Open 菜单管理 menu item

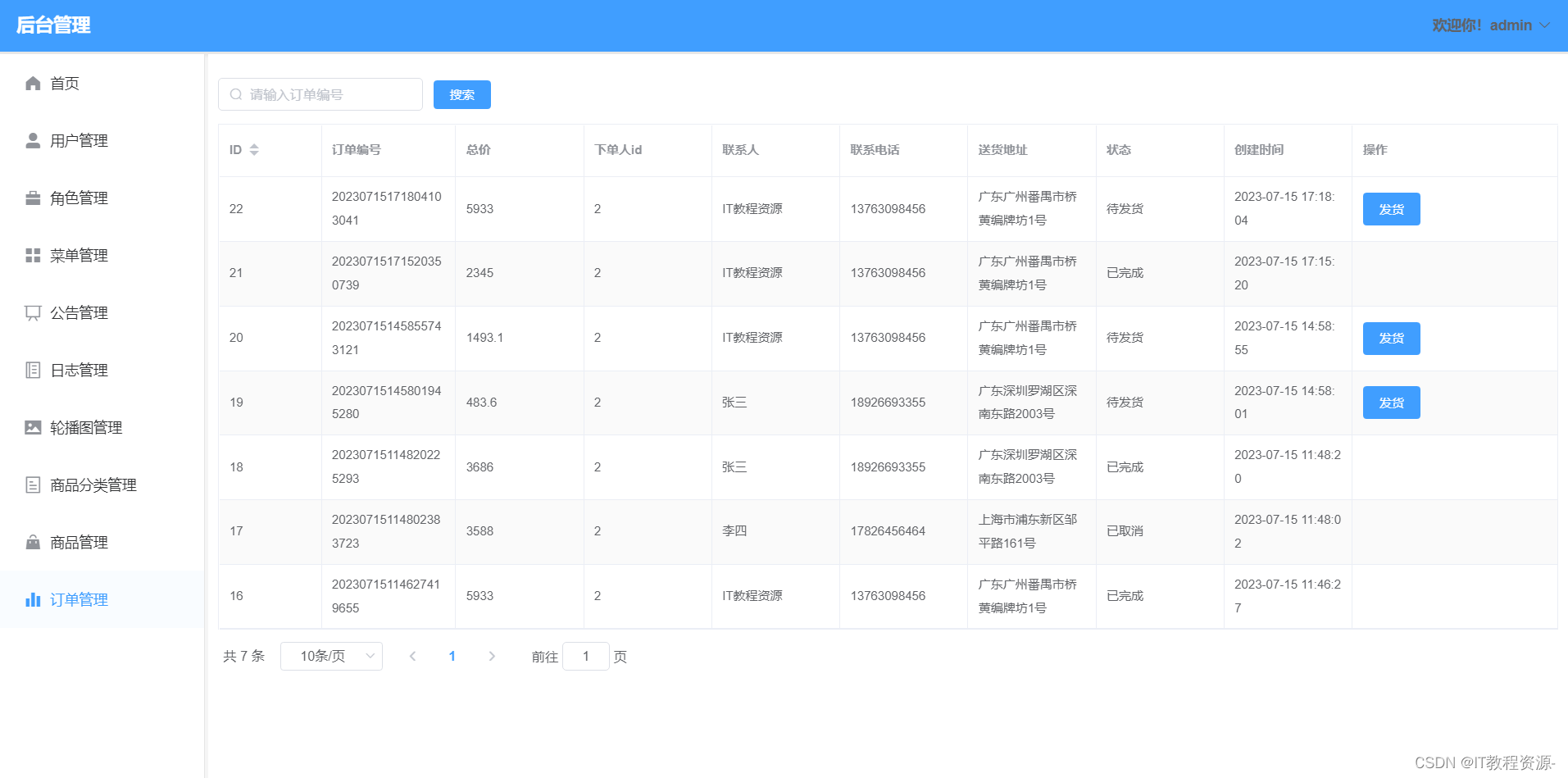(102, 256)
